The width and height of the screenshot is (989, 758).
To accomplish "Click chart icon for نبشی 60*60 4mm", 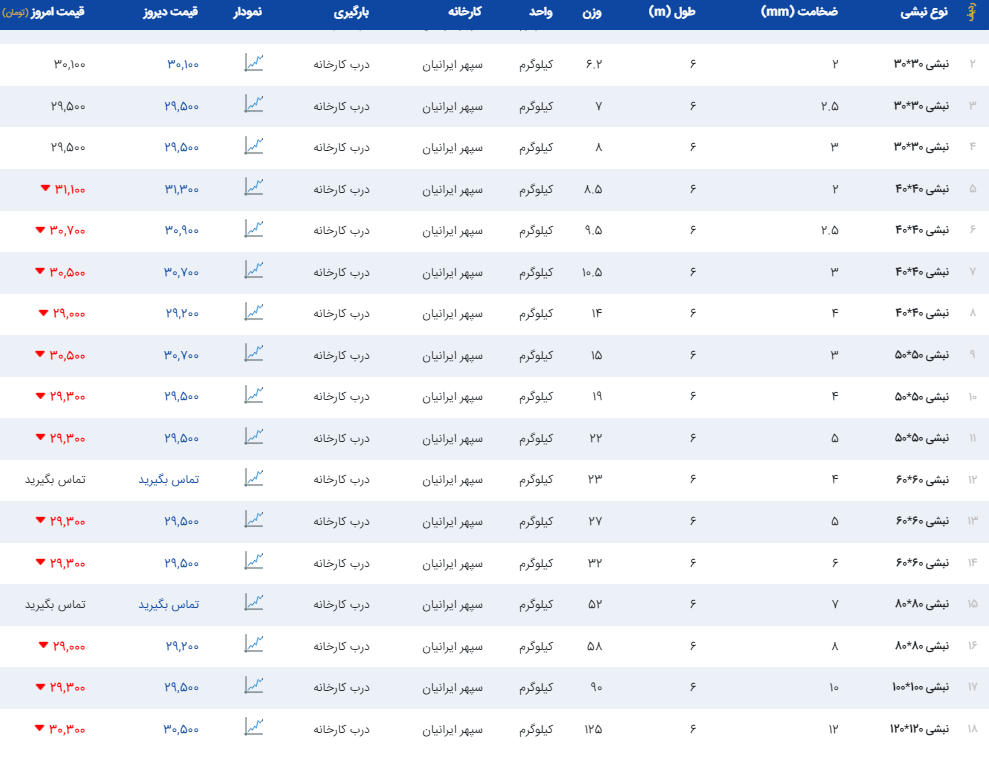I will click(x=254, y=478).
